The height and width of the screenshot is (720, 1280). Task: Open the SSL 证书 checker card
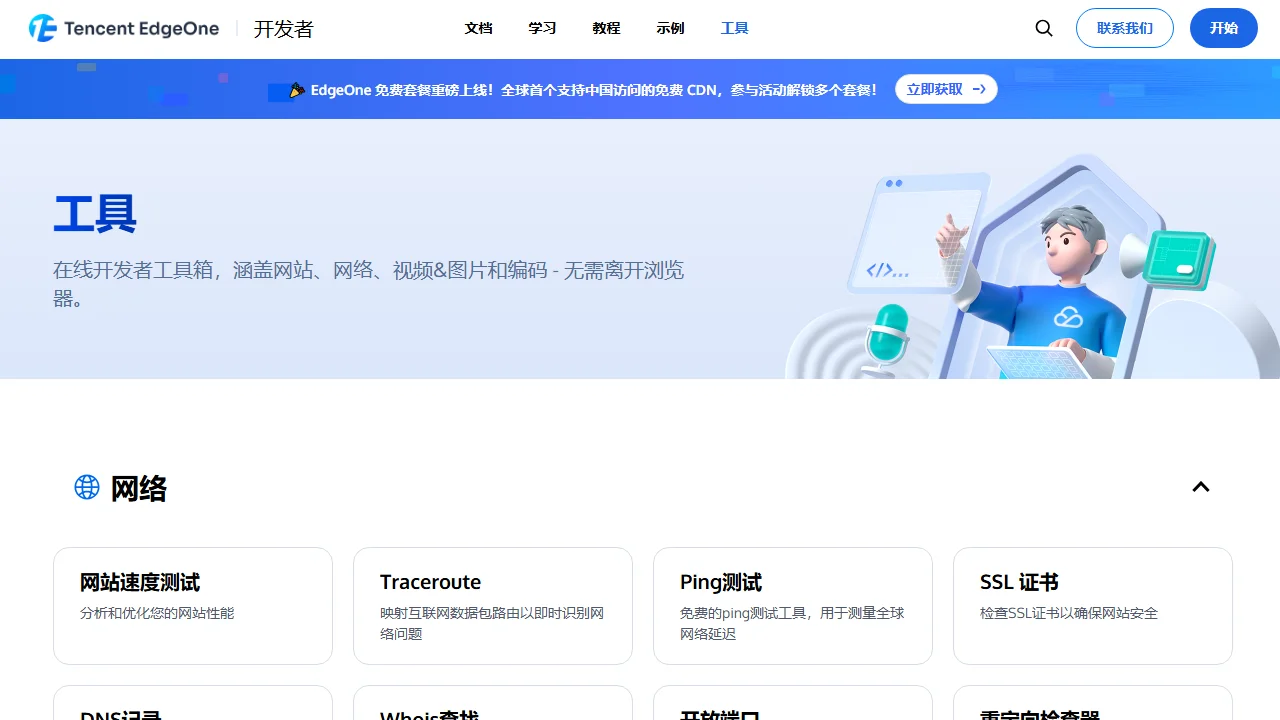[1092, 605]
